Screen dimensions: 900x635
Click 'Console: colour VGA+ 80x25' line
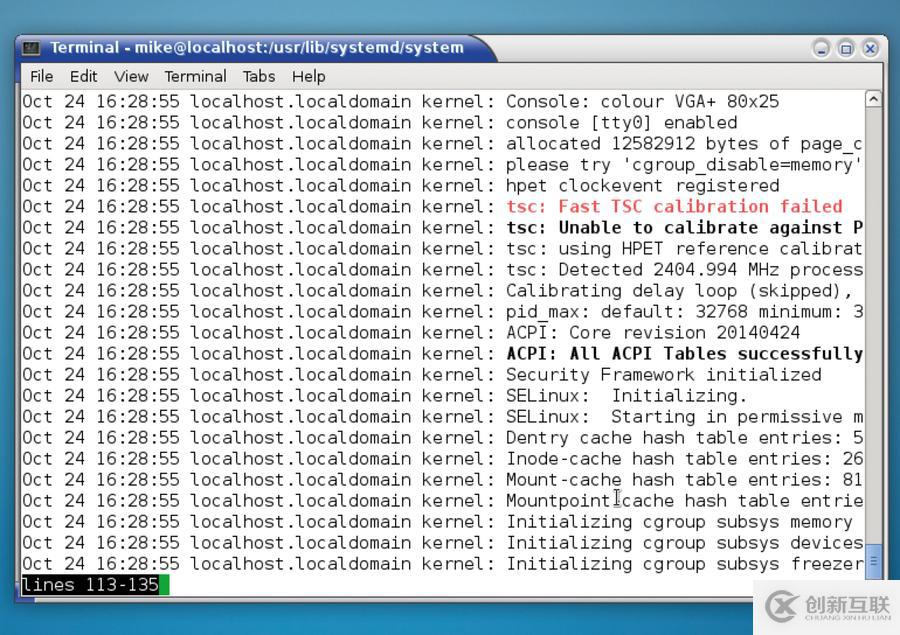443,102
